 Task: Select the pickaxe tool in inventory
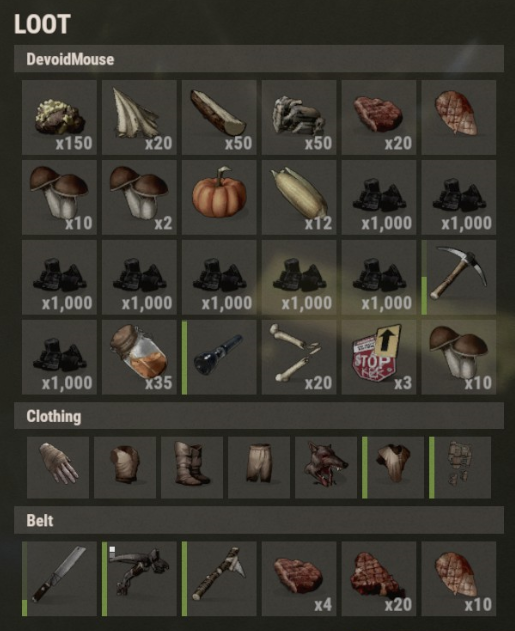pos(459,277)
